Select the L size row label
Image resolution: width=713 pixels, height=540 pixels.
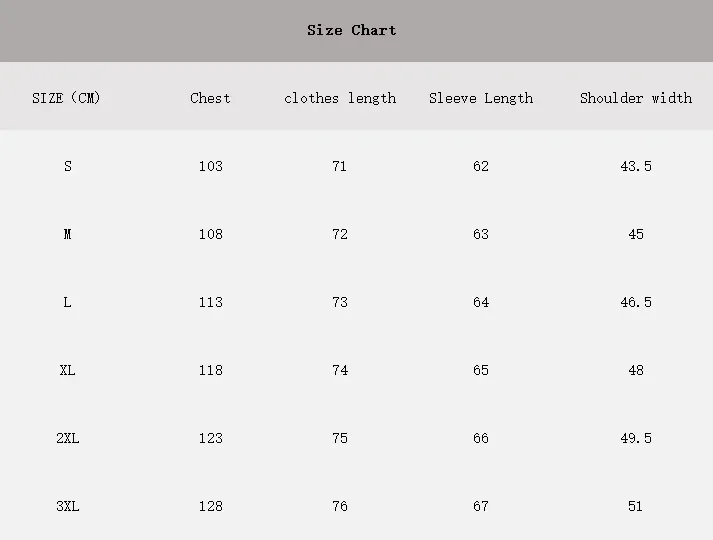coord(68,302)
